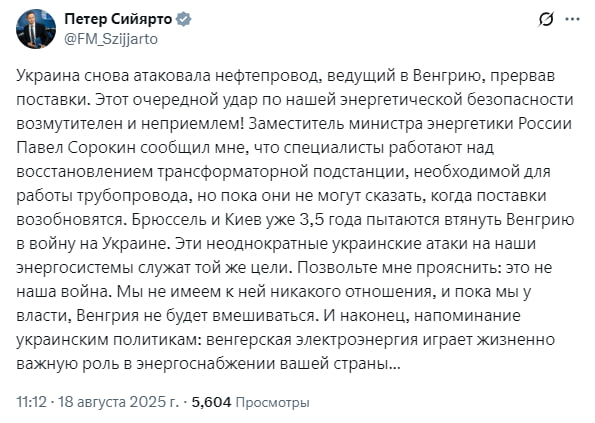Open the @FM_Szijjarto handle link

coord(111,39)
